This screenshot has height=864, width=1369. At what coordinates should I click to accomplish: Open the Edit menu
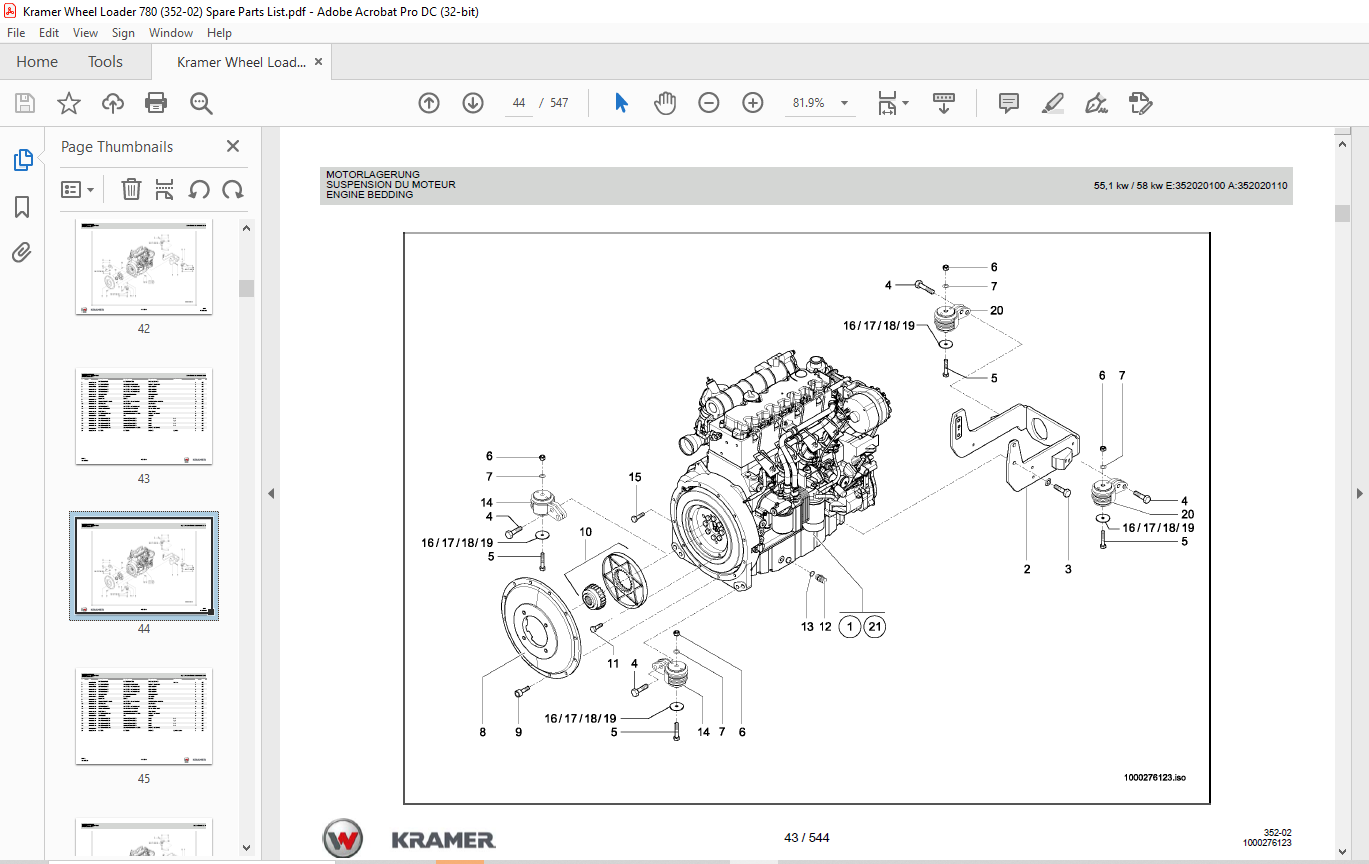click(x=49, y=33)
